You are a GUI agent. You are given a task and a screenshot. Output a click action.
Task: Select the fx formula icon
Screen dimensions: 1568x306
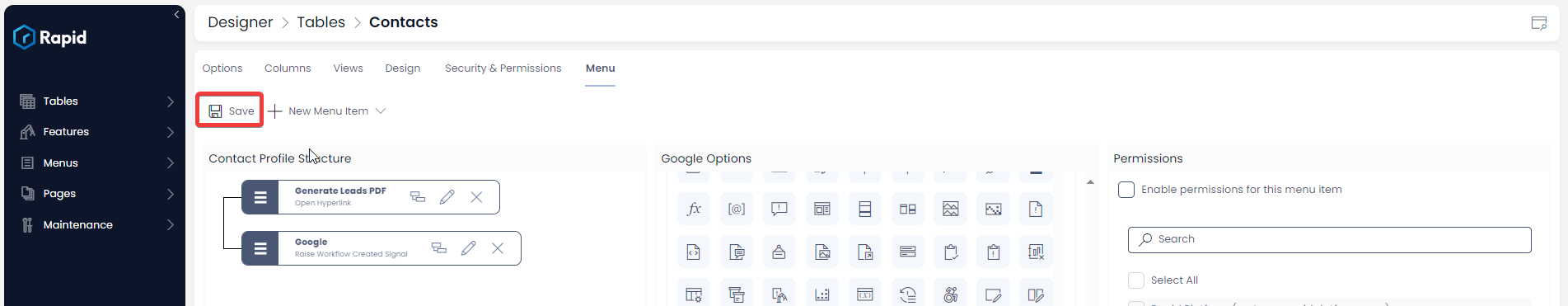point(694,209)
